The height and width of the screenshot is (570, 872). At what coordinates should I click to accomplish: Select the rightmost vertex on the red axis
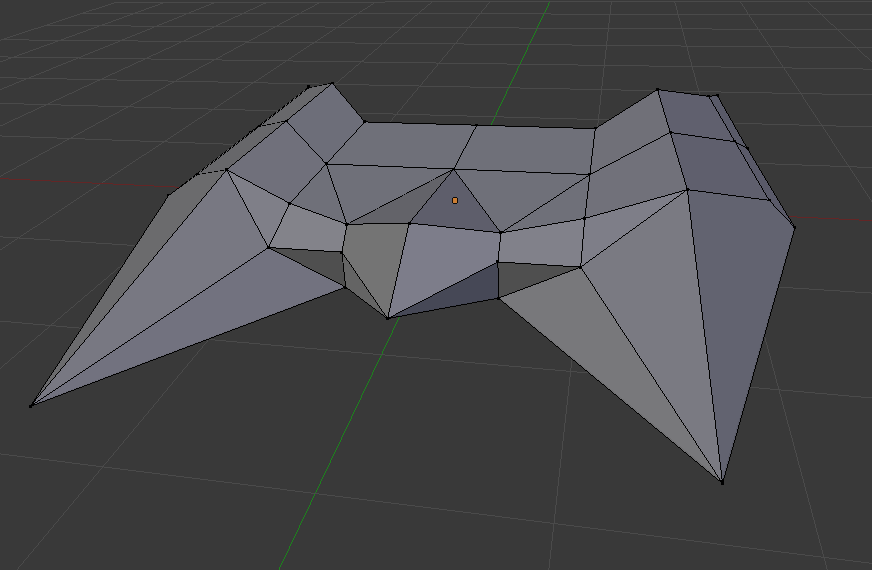coord(794,227)
